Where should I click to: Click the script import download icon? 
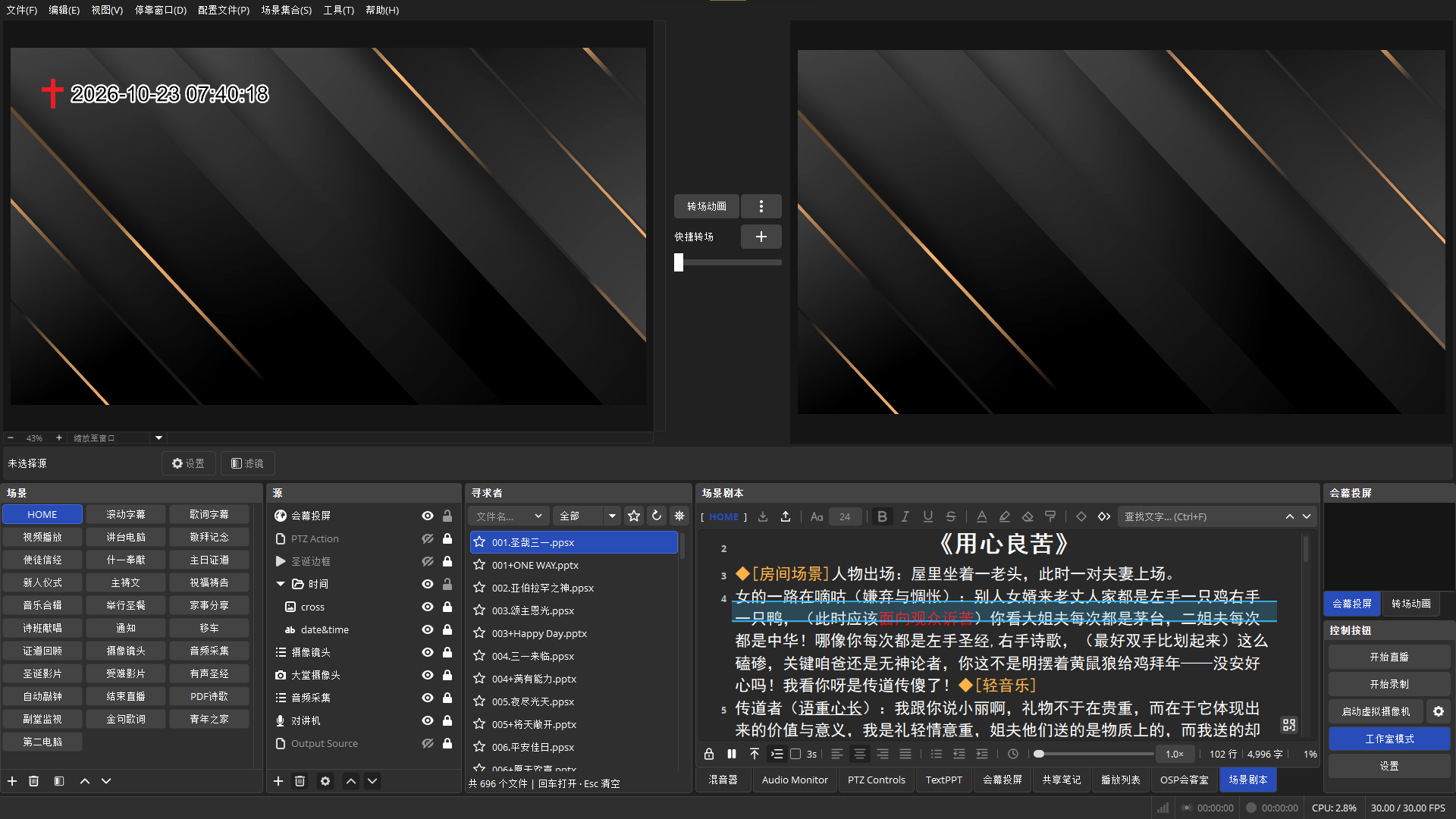pos(763,516)
